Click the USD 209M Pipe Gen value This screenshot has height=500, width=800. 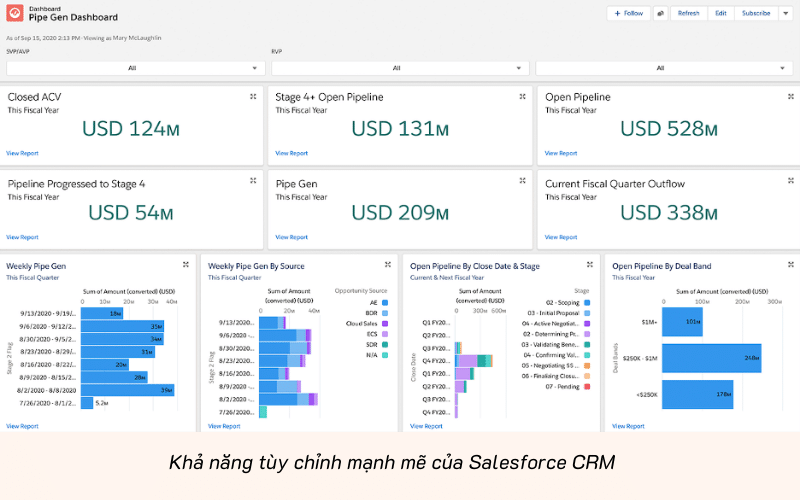[x=401, y=213]
